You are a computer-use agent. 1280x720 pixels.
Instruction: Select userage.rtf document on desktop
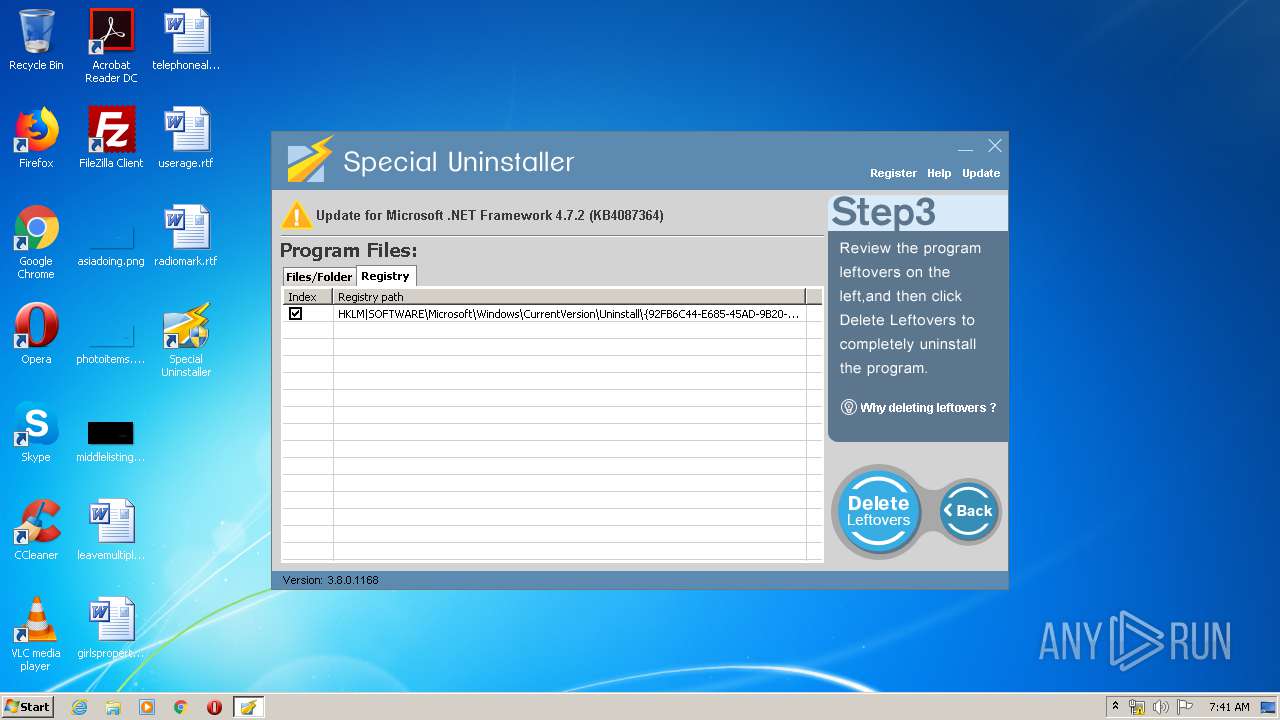[186, 138]
